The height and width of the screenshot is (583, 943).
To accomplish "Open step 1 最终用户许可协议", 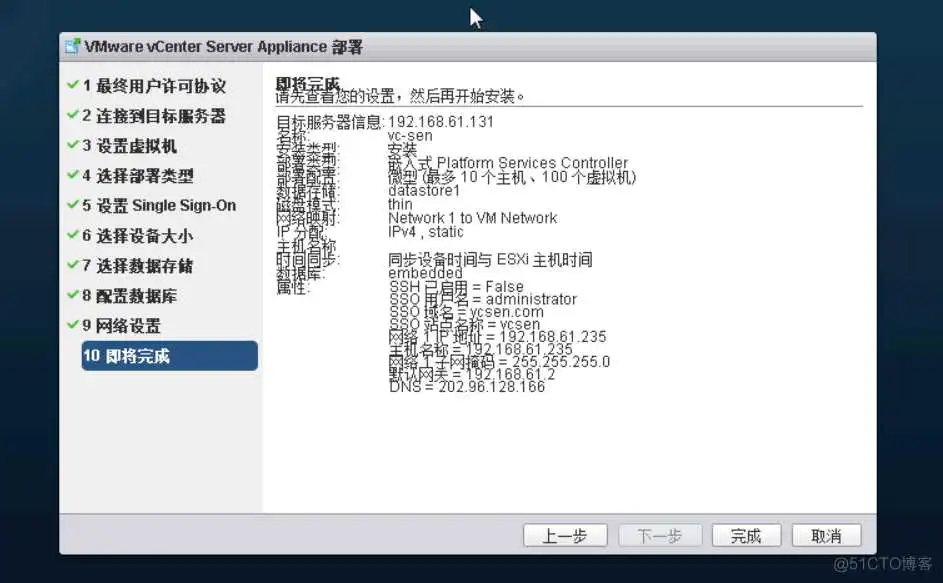I will click(154, 86).
